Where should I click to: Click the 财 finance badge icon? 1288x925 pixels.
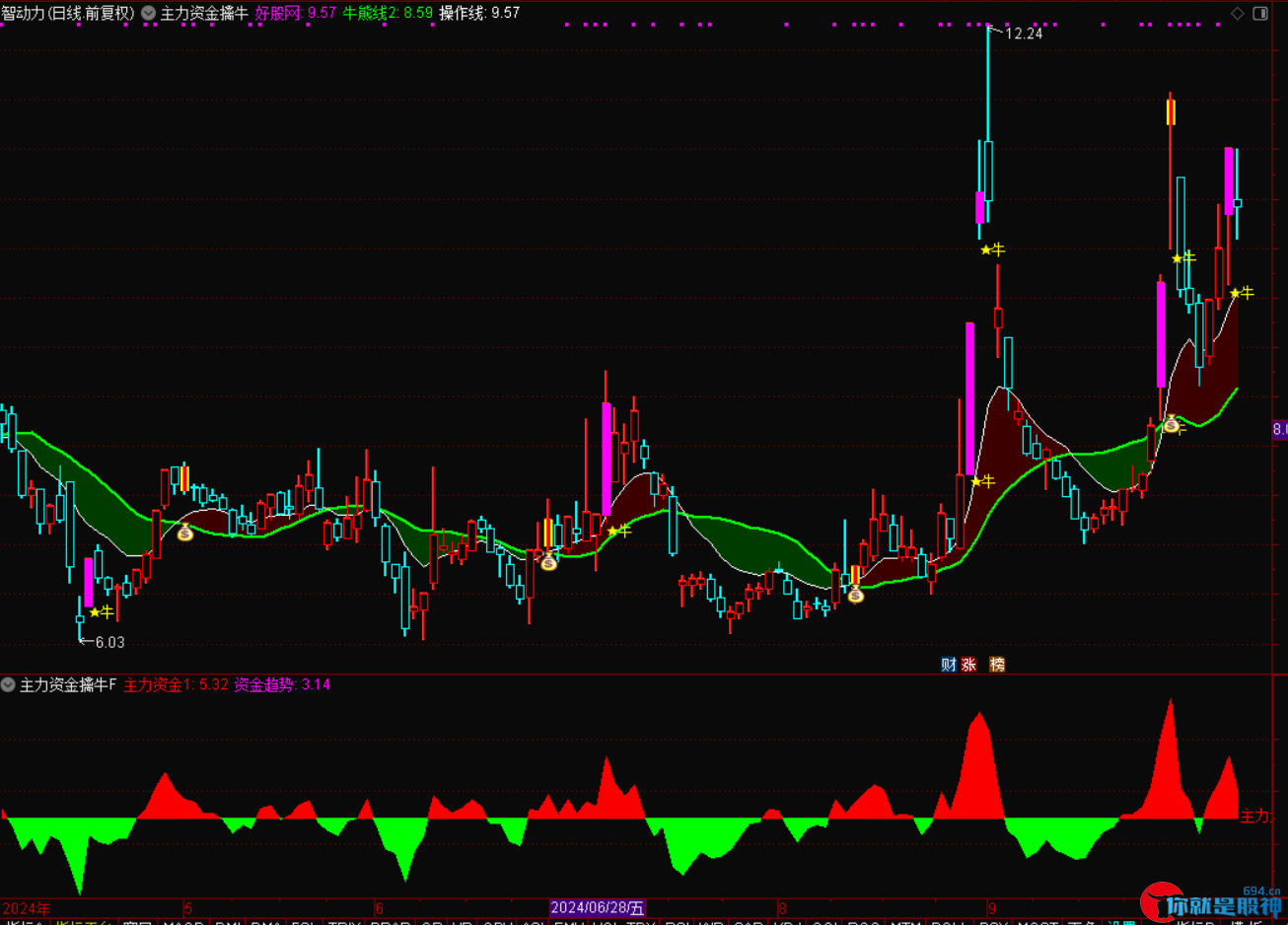(949, 665)
